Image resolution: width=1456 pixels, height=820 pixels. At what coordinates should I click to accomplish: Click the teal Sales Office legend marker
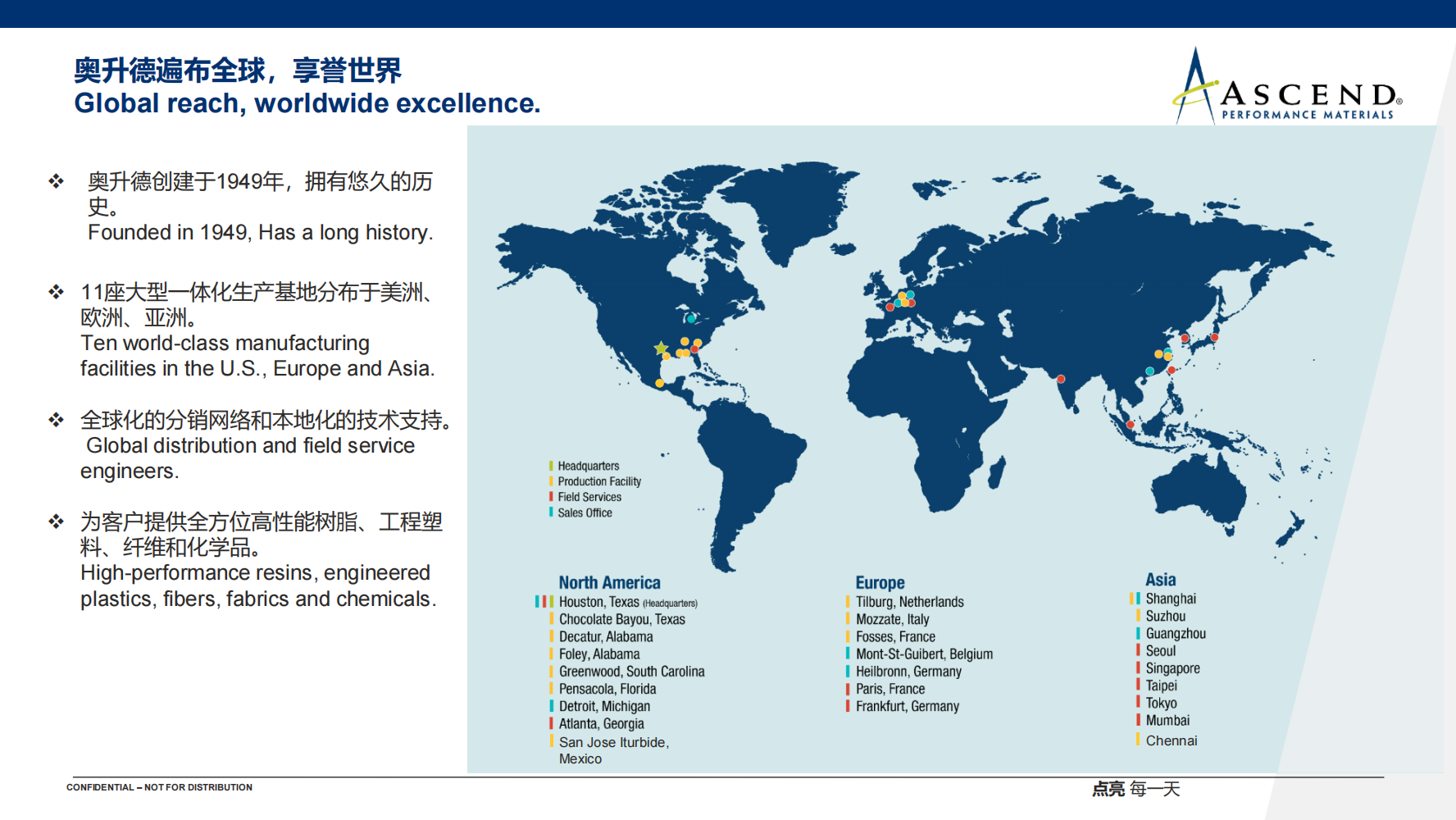[x=551, y=512]
